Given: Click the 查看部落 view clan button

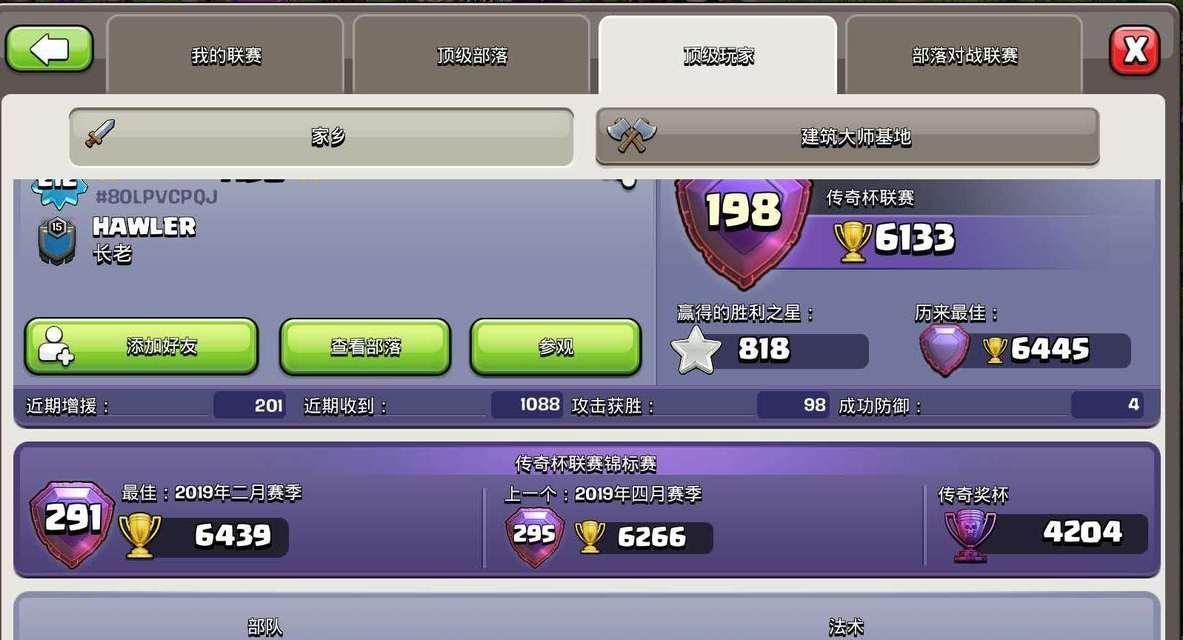Looking at the screenshot, I should click(x=365, y=346).
